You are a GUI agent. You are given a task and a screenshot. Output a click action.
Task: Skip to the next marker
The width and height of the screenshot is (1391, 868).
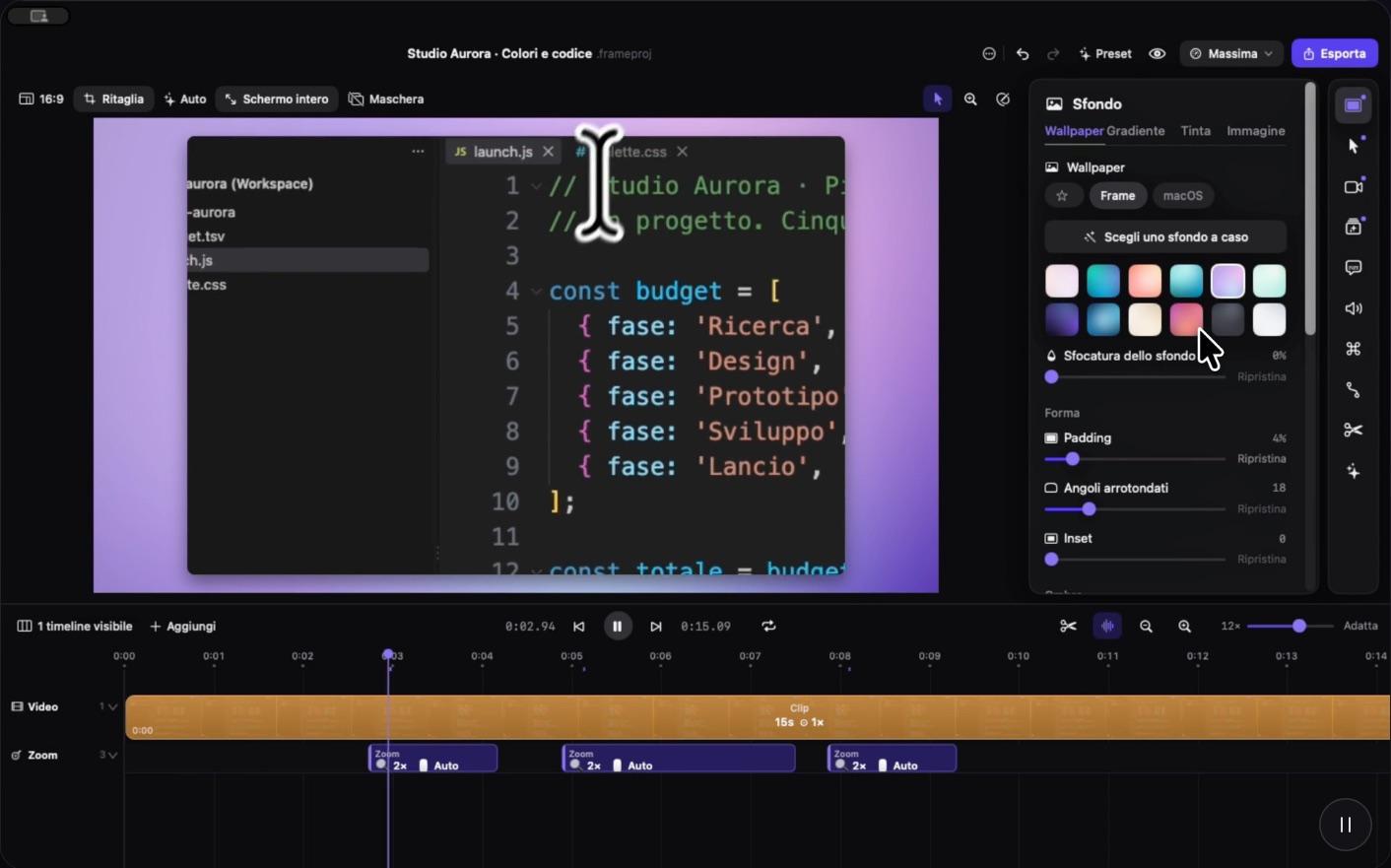(656, 627)
